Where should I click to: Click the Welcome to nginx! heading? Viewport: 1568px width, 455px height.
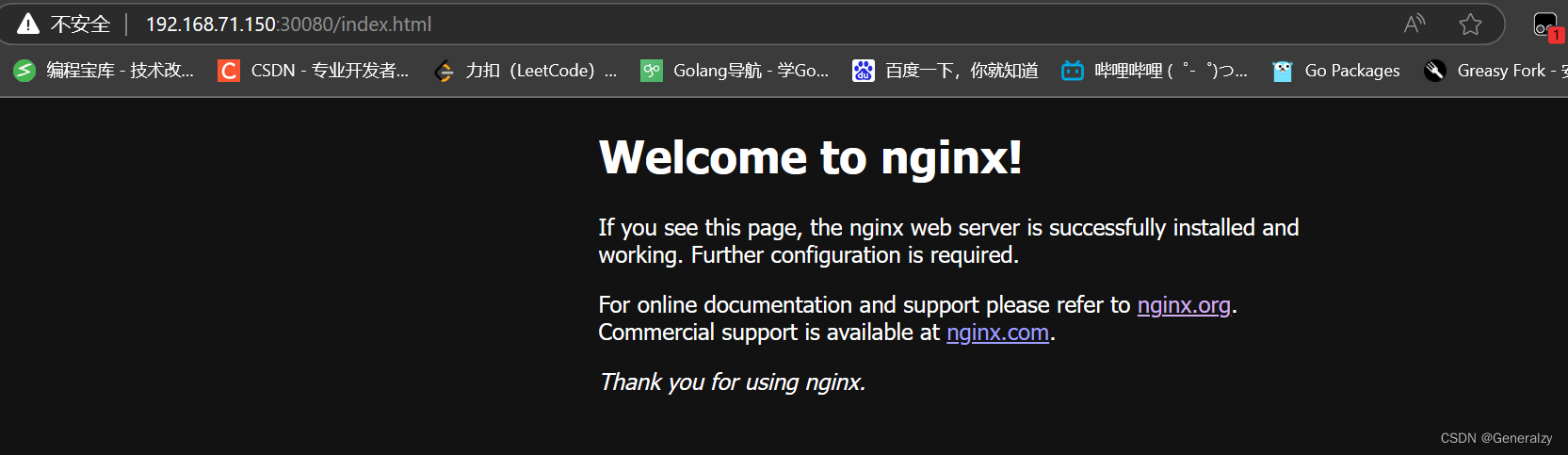(810, 157)
